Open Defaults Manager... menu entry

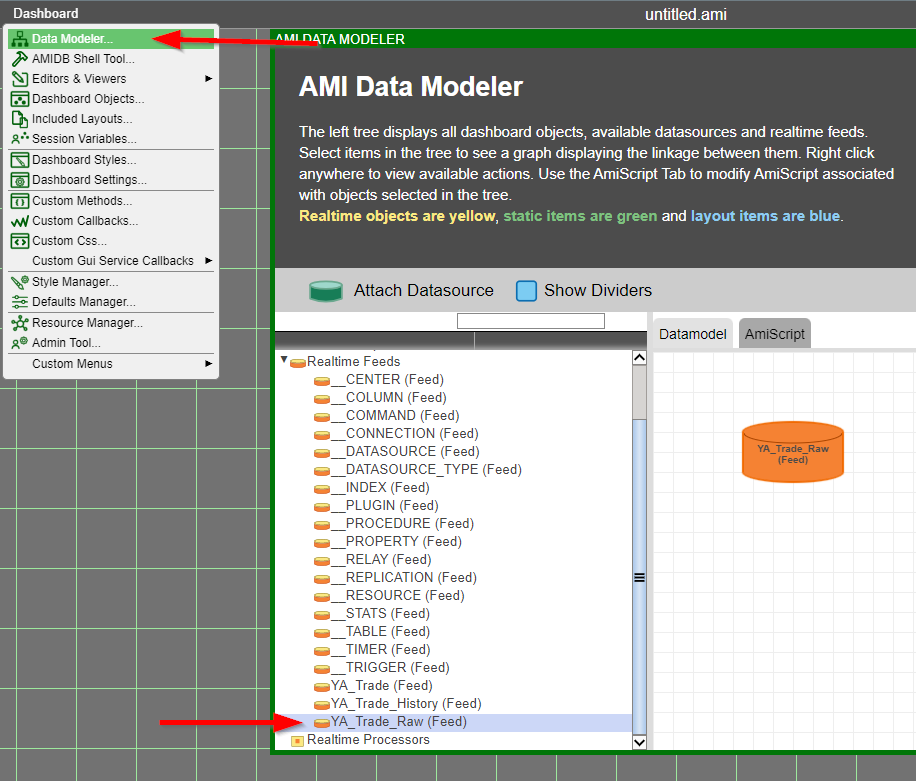coord(111,302)
